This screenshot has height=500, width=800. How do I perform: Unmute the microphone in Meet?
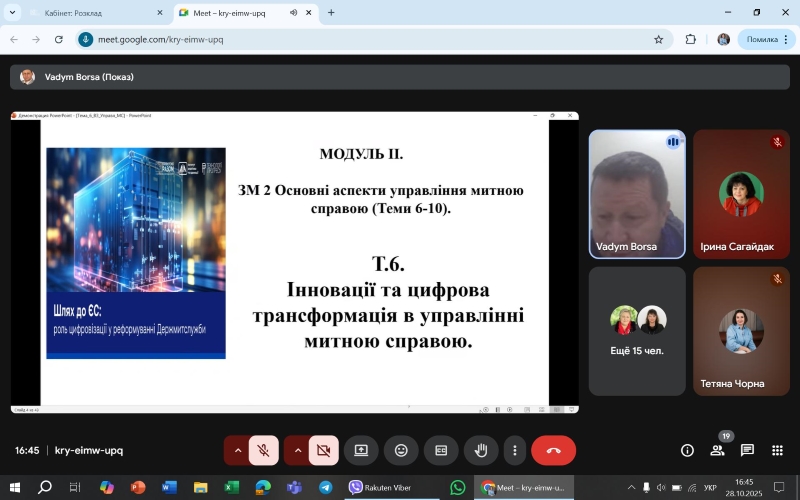263,451
